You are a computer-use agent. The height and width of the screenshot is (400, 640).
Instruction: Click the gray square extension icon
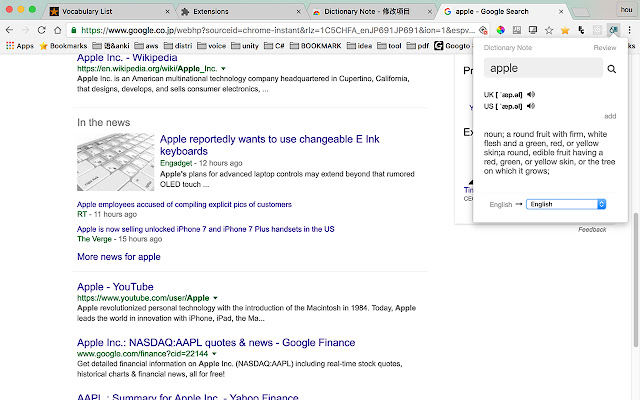tap(517, 30)
